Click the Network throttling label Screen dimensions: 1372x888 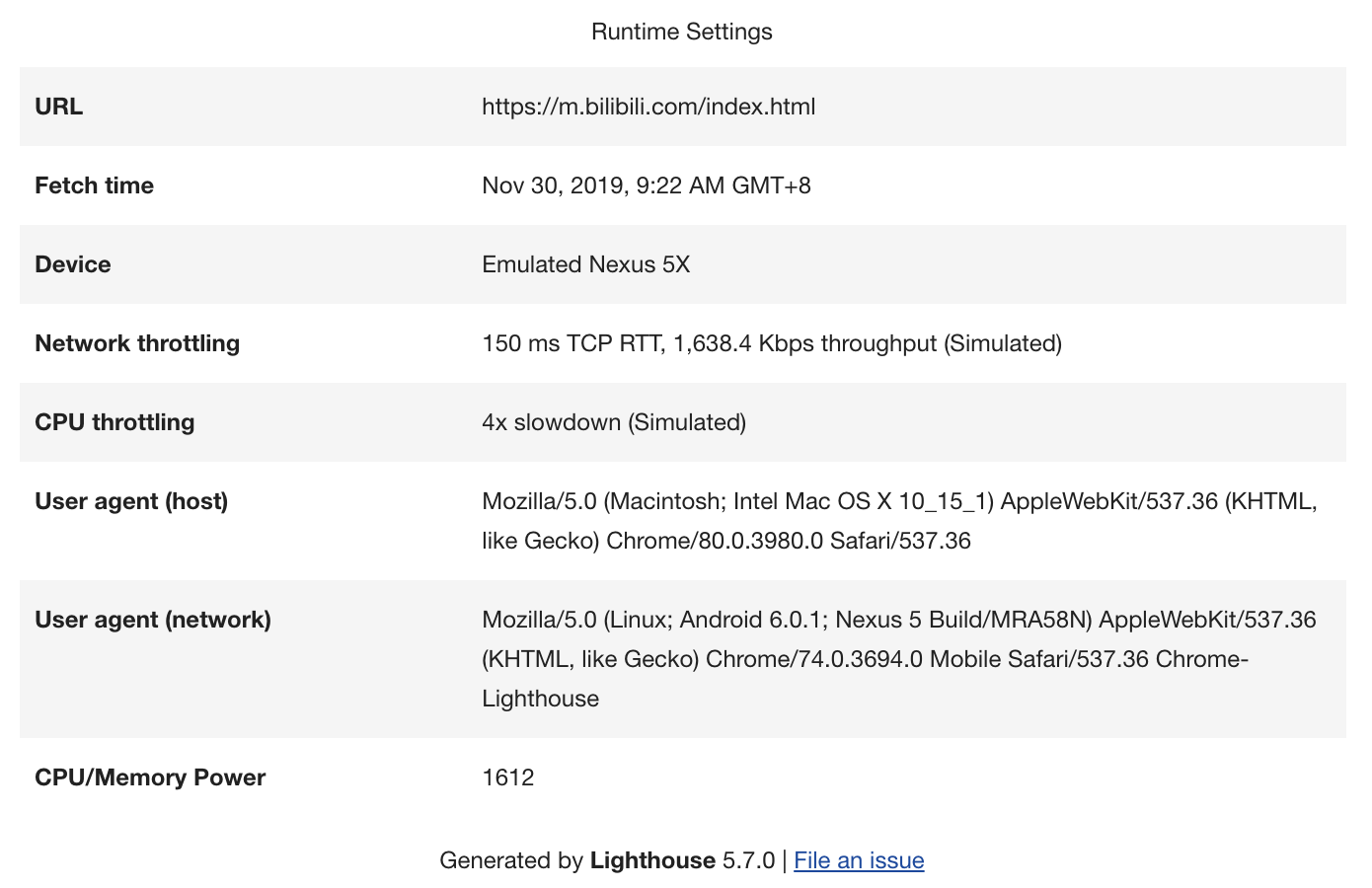coord(137,343)
